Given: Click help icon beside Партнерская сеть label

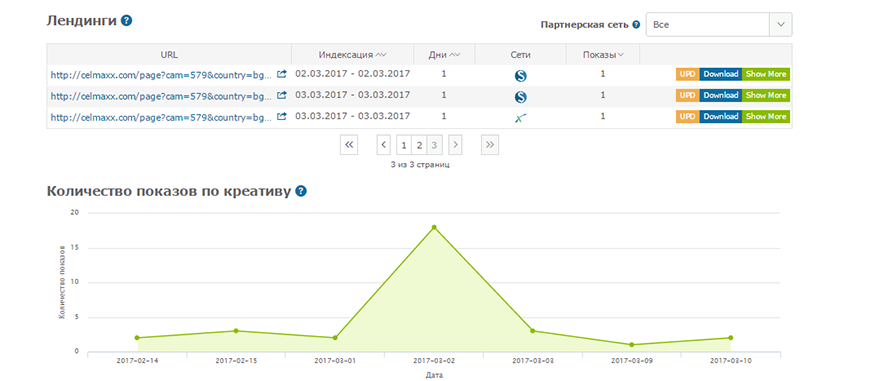Looking at the screenshot, I should (x=636, y=25).
